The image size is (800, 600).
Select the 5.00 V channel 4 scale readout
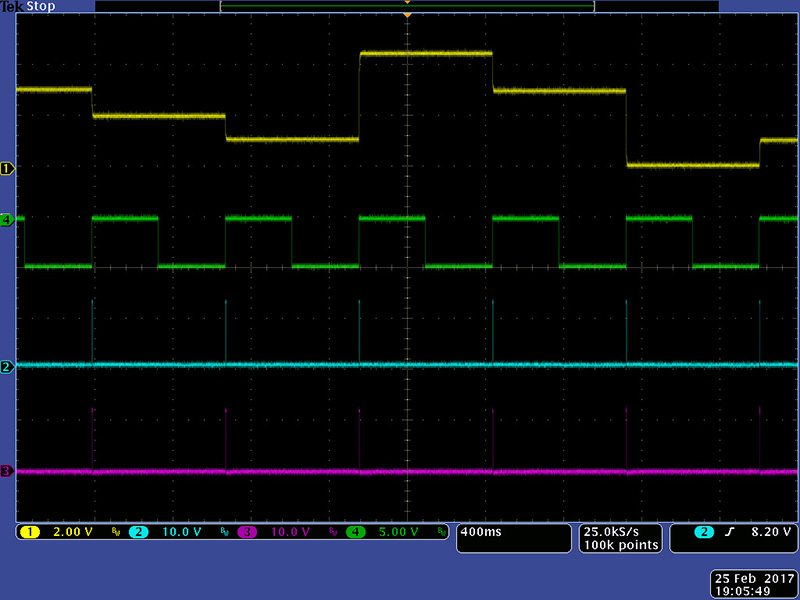(397, 532)
